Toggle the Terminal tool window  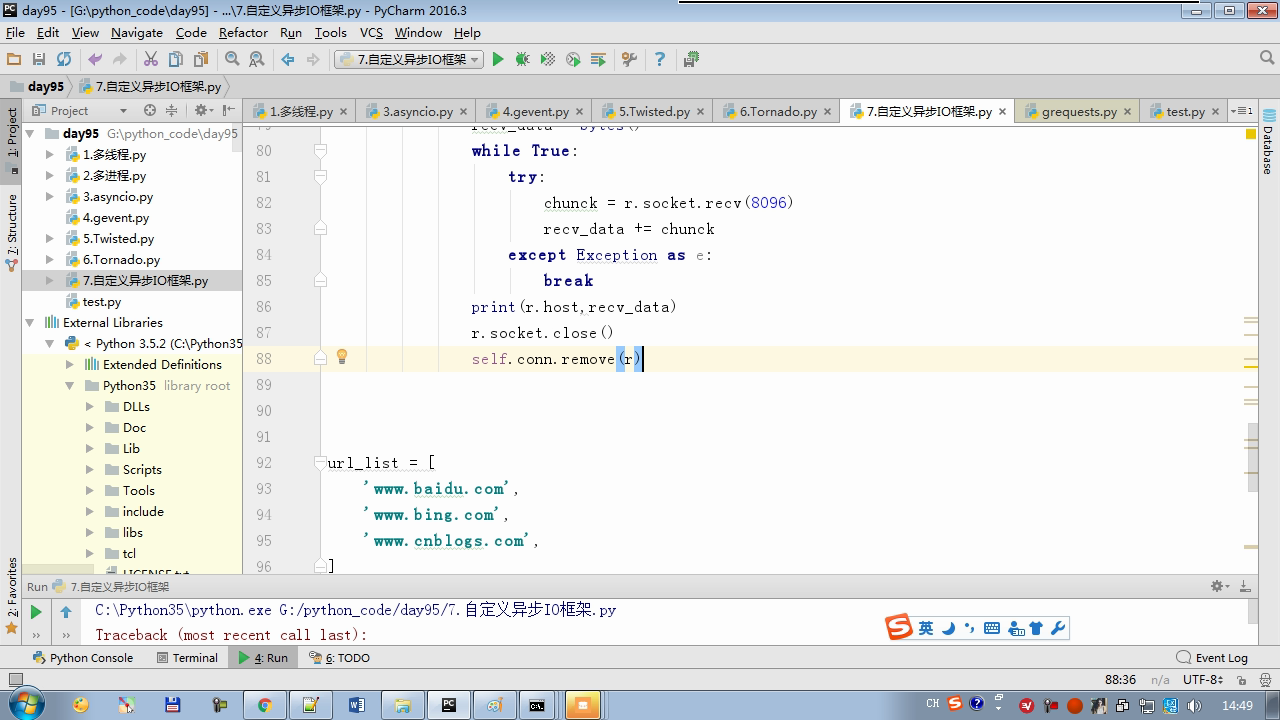187,657
